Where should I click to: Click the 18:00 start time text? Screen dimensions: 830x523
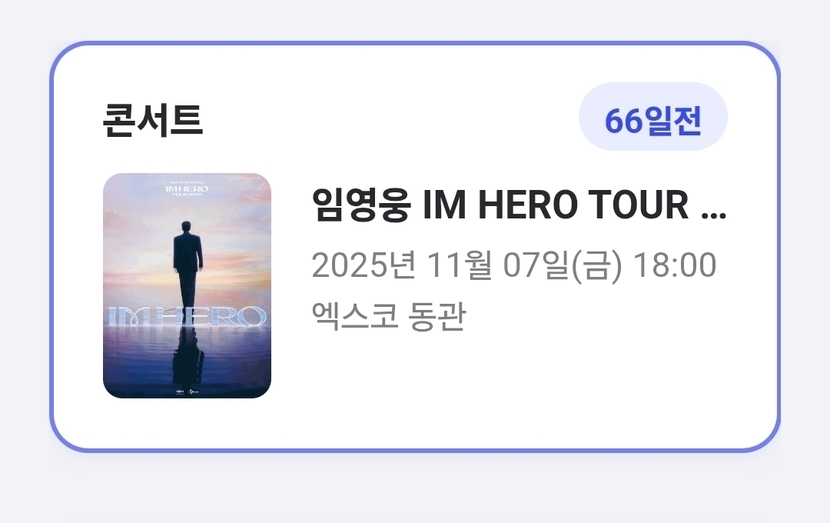coord(675,265)
